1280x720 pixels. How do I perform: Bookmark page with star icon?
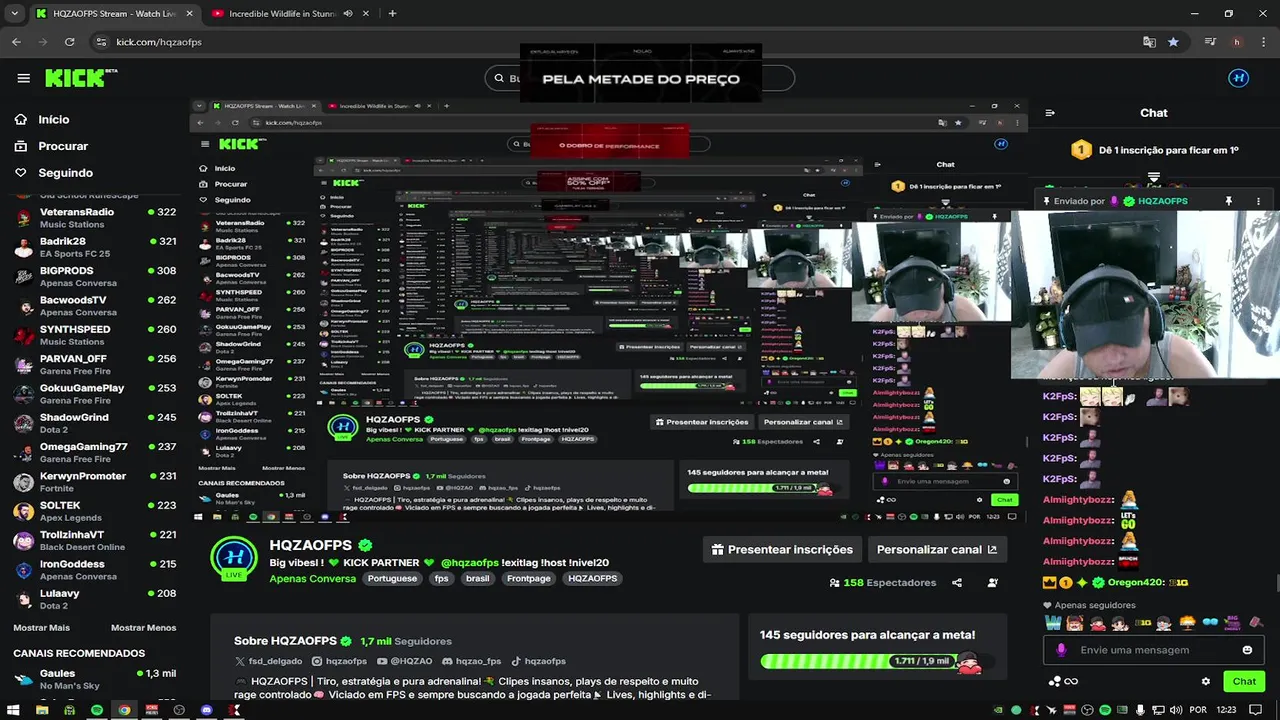[x=1173, y=42]
